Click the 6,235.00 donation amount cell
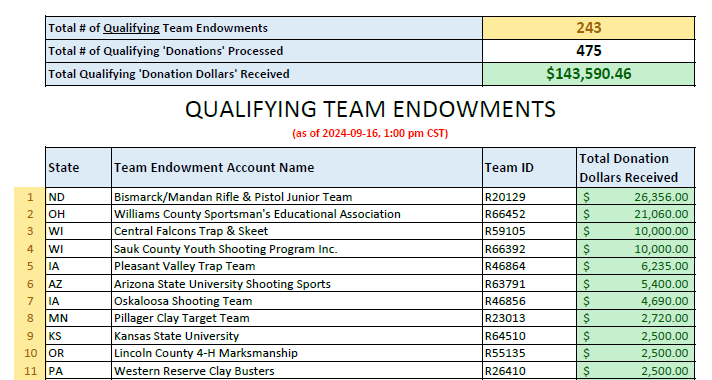The image size is (712, 380). [x=636, y=266]
